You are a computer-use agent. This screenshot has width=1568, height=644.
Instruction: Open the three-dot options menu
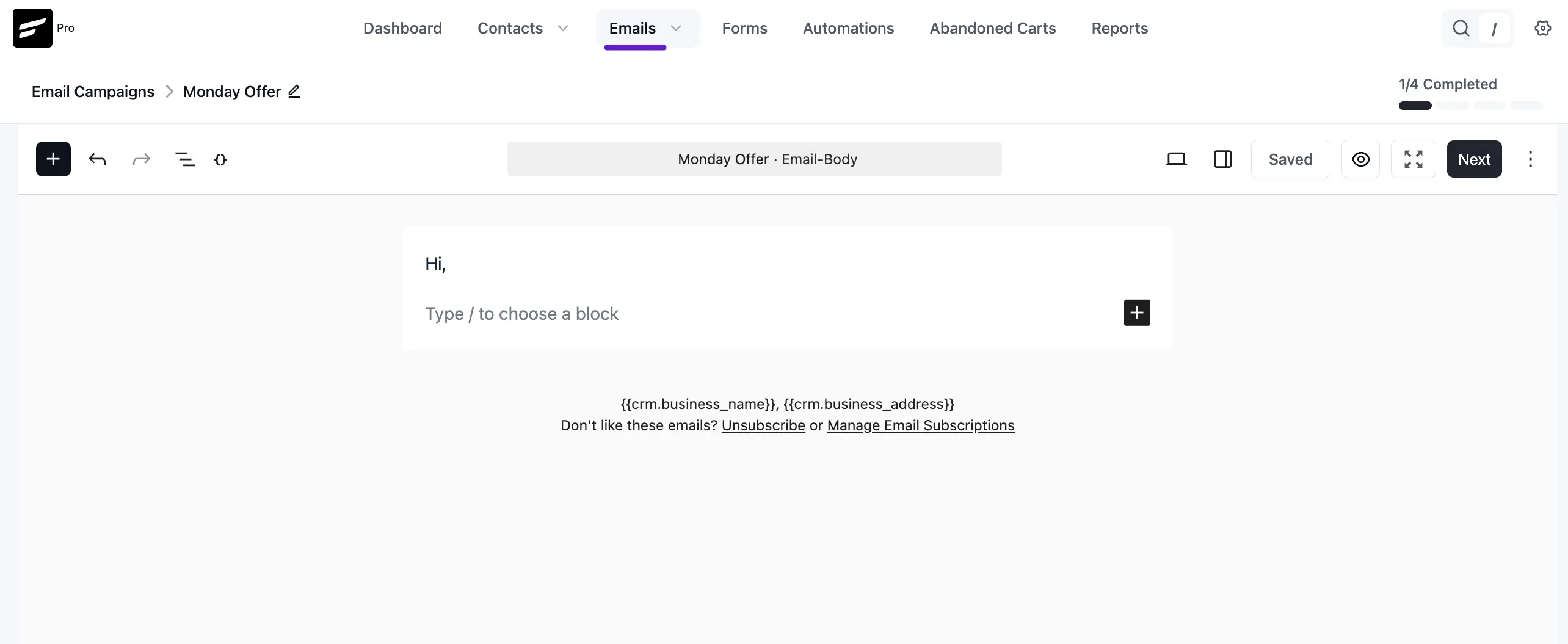click(x=1530, y=159)
